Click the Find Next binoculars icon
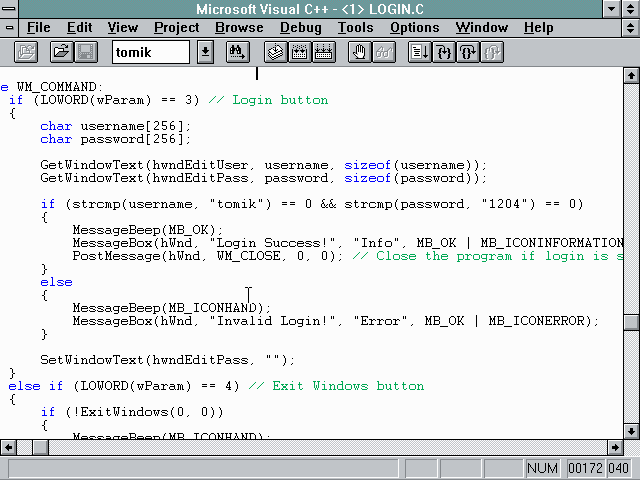Image resolution: width=640 pixels, height=480 pixels. (x=238, y=52)
